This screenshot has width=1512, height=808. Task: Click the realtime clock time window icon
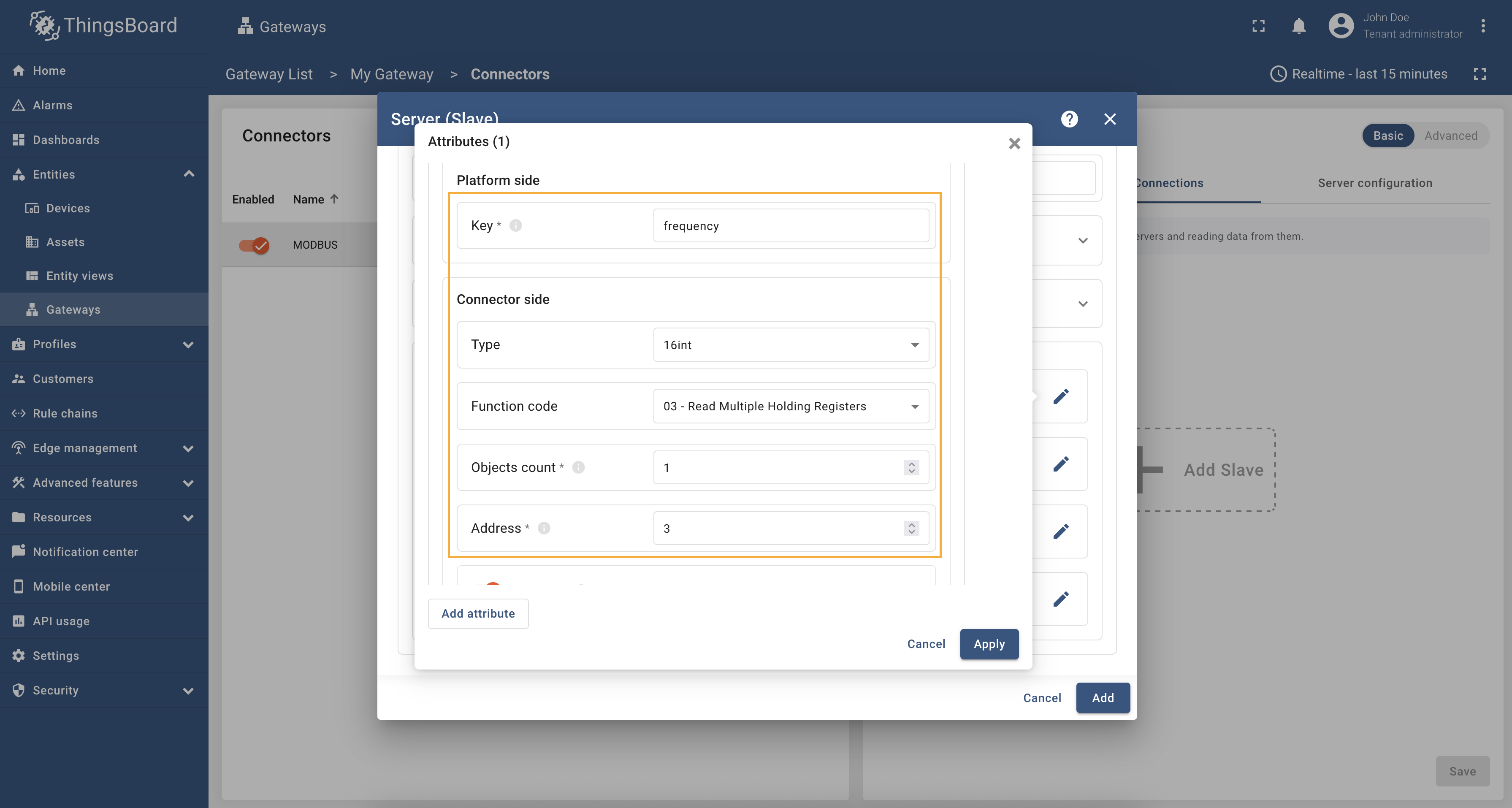pos(1278,74)
